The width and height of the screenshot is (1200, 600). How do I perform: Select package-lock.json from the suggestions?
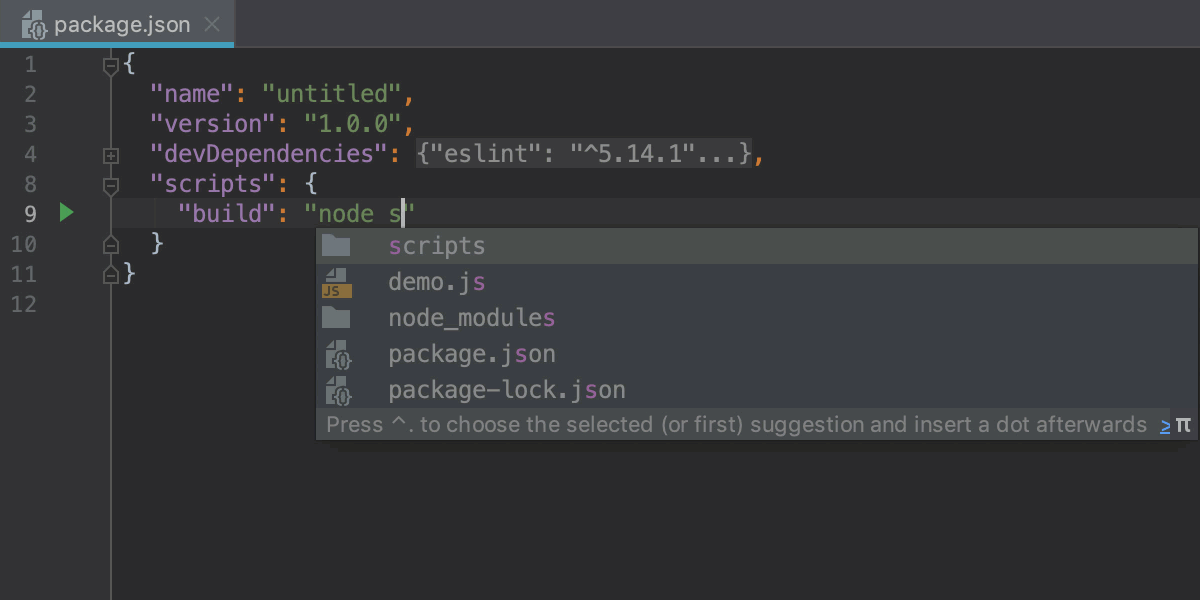coord(505,389)
